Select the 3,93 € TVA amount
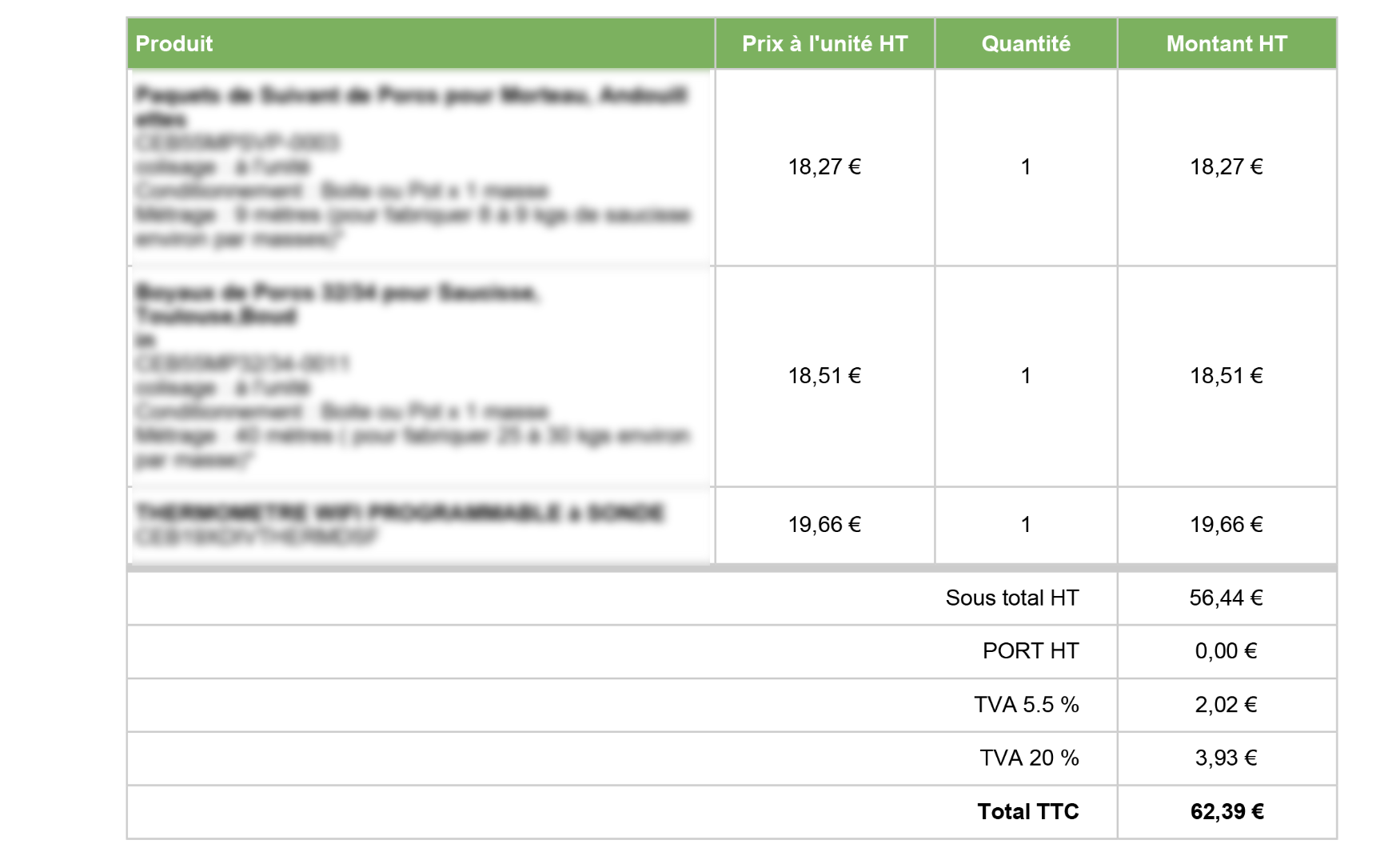 point(1226,758)
